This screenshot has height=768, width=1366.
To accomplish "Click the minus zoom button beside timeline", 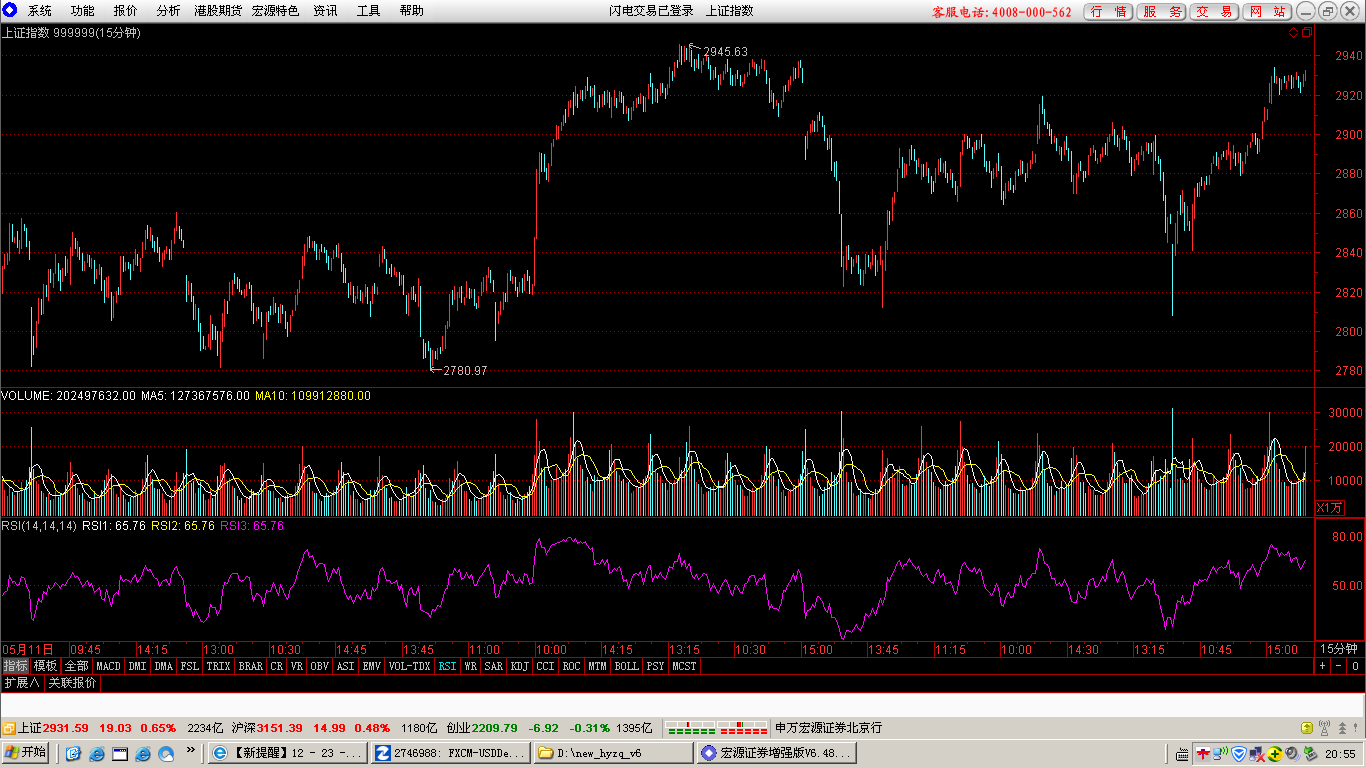I will (x=1338, y=666).
